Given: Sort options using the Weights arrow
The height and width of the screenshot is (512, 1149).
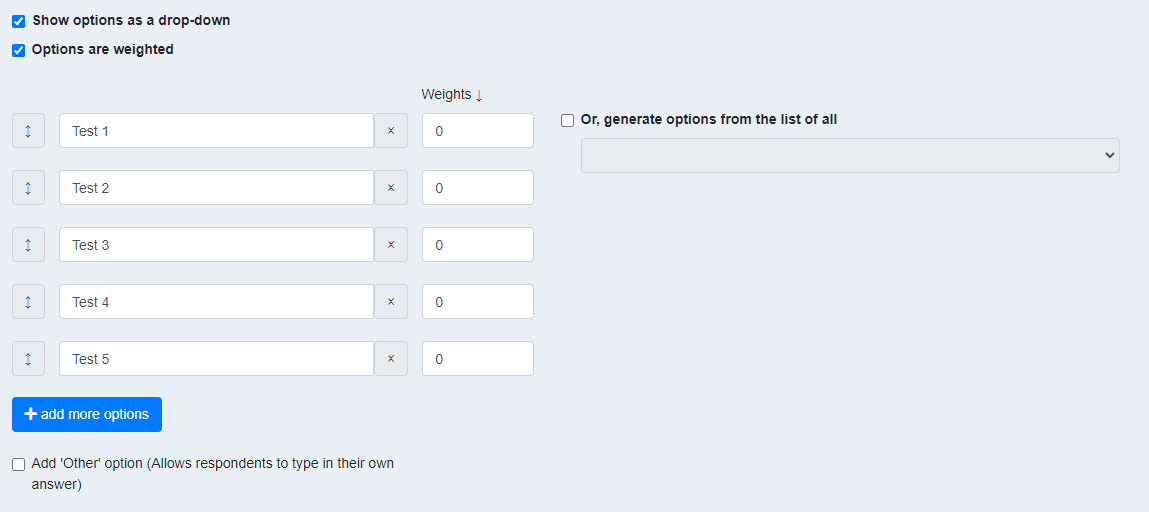Looking at the screenshot, I should (x=479, y=95).
